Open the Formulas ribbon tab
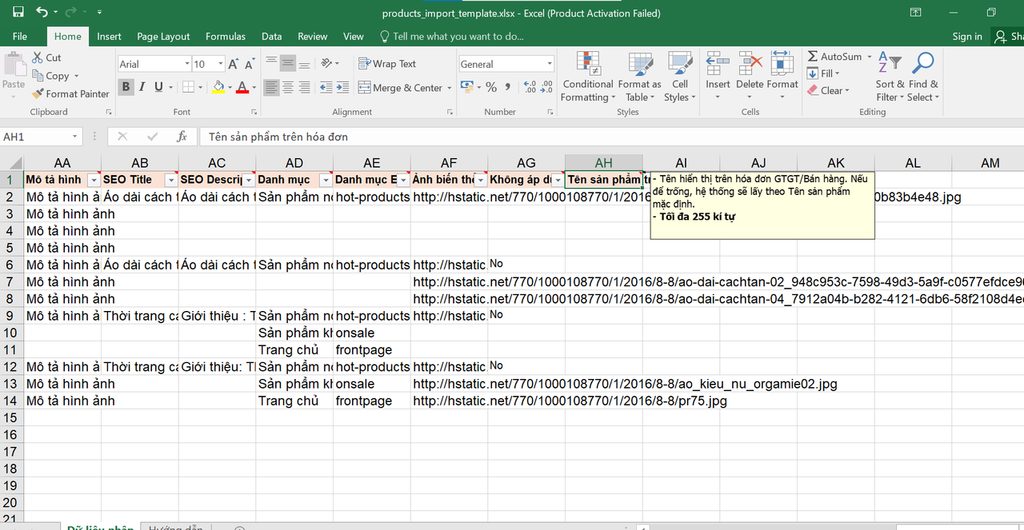The image size is (1024, 530). [225, 36]
